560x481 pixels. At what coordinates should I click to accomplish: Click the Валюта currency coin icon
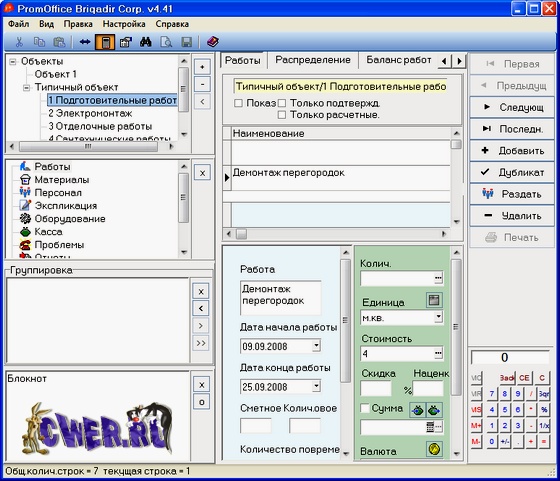(x=434, y=449)
